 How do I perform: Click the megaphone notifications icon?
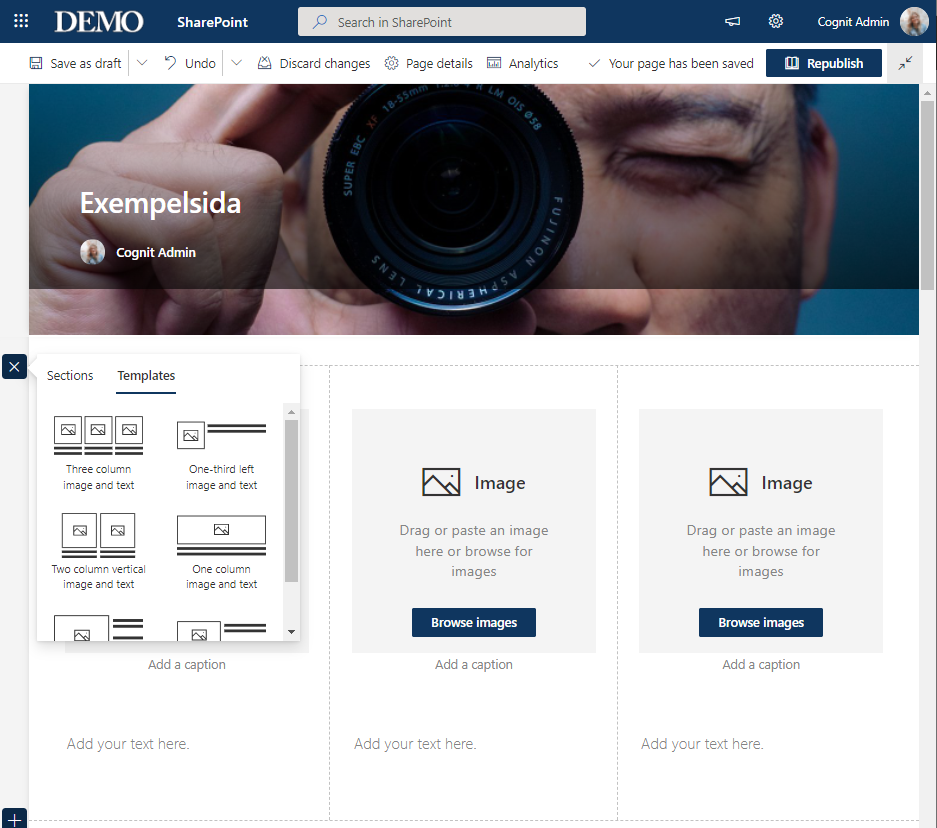[733, 22]
